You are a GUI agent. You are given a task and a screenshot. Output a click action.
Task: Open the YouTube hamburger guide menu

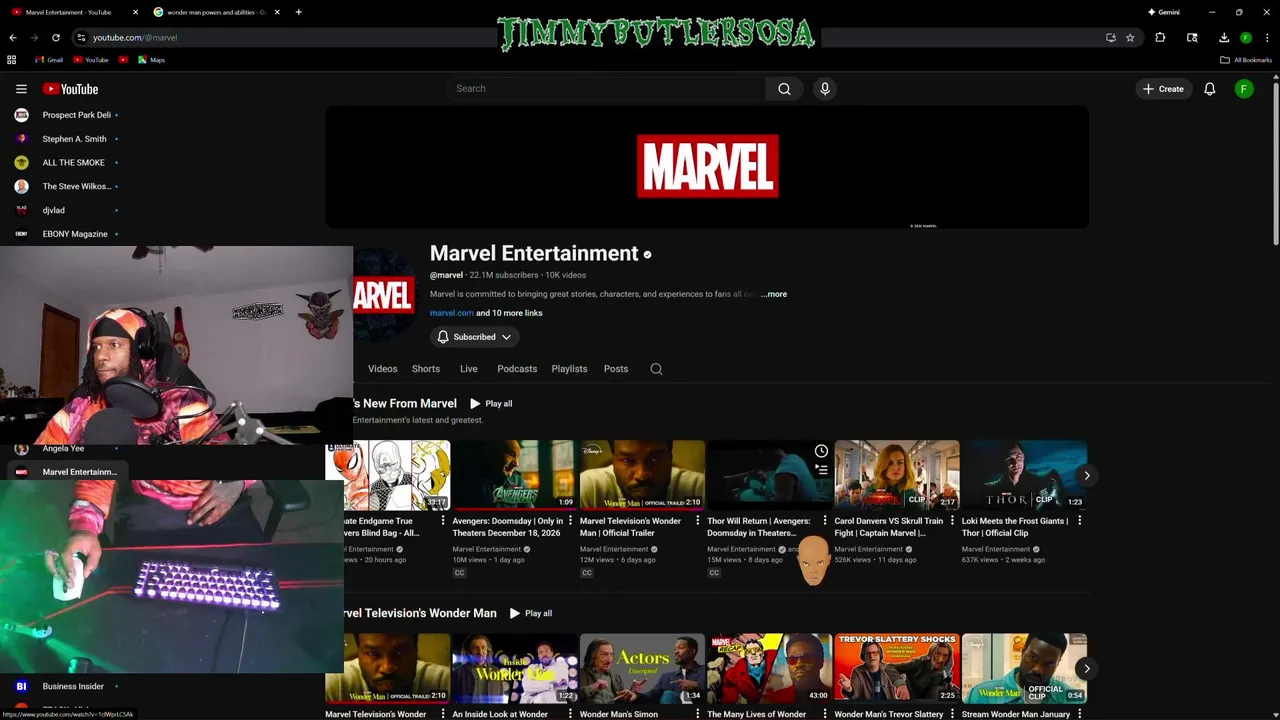21,89
